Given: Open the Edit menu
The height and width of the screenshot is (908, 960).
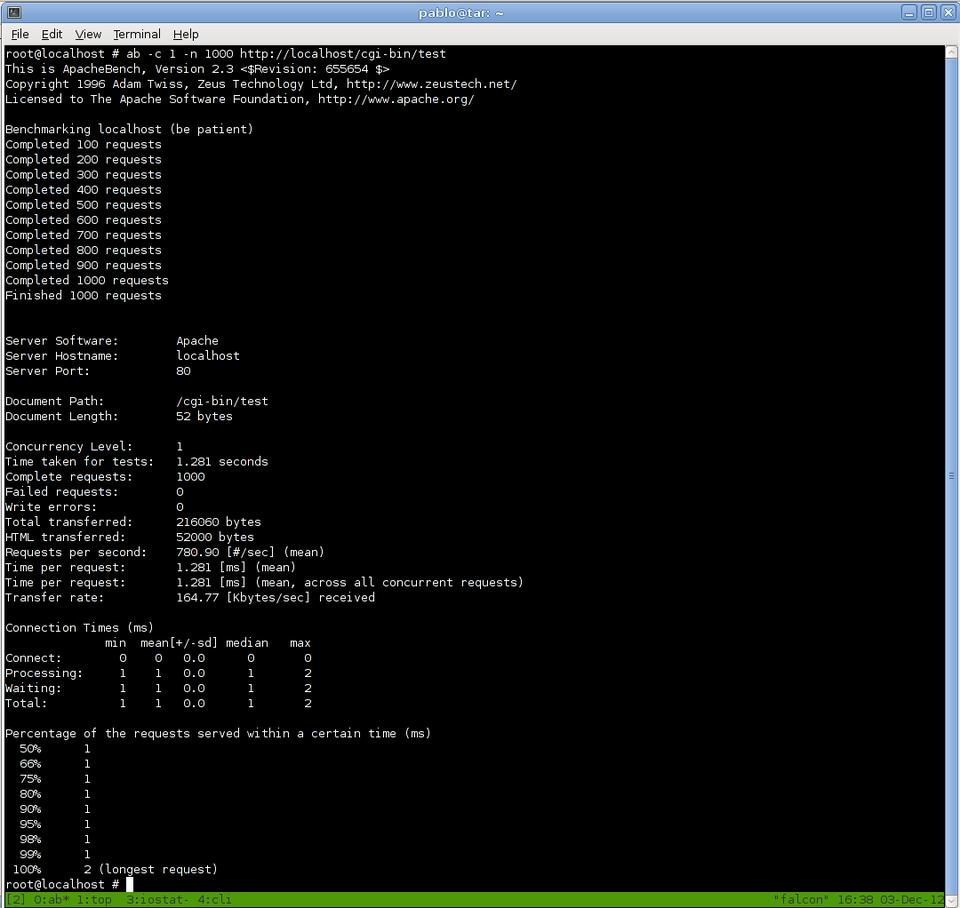Looking at the screenshot, I should point(52,34).
